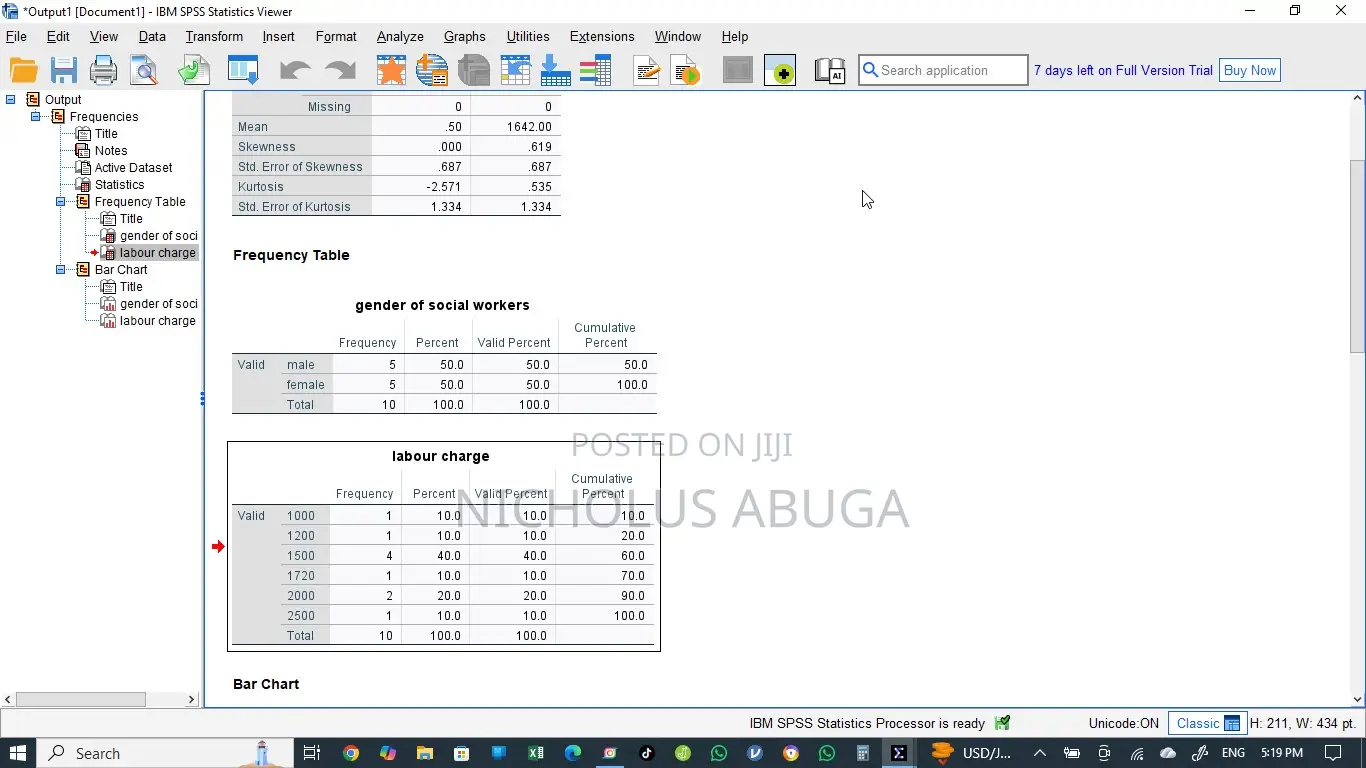This screenshot has height=768, width=1366.
Task: Click the Export output icon
Action: pyautogui.click(x=194, y=71)
